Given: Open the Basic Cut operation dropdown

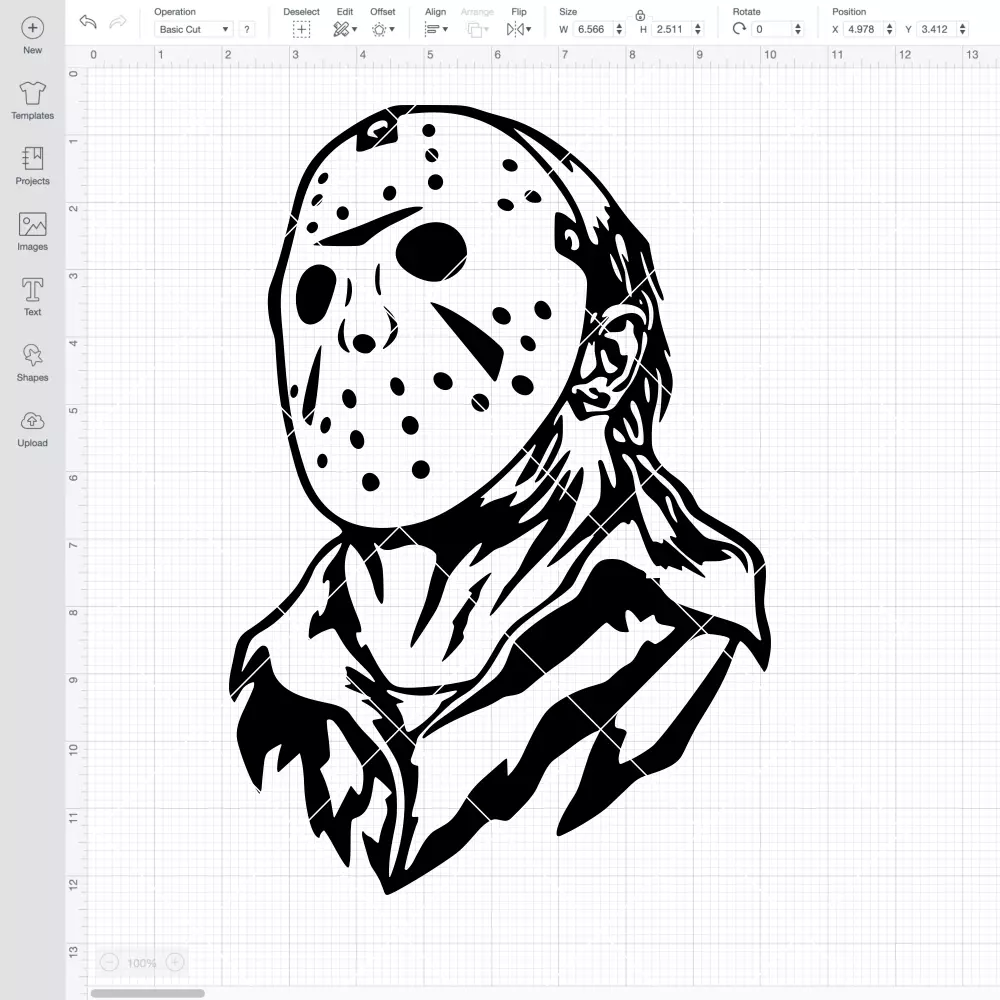Looking at the screenshot, I should coord(194,29).
